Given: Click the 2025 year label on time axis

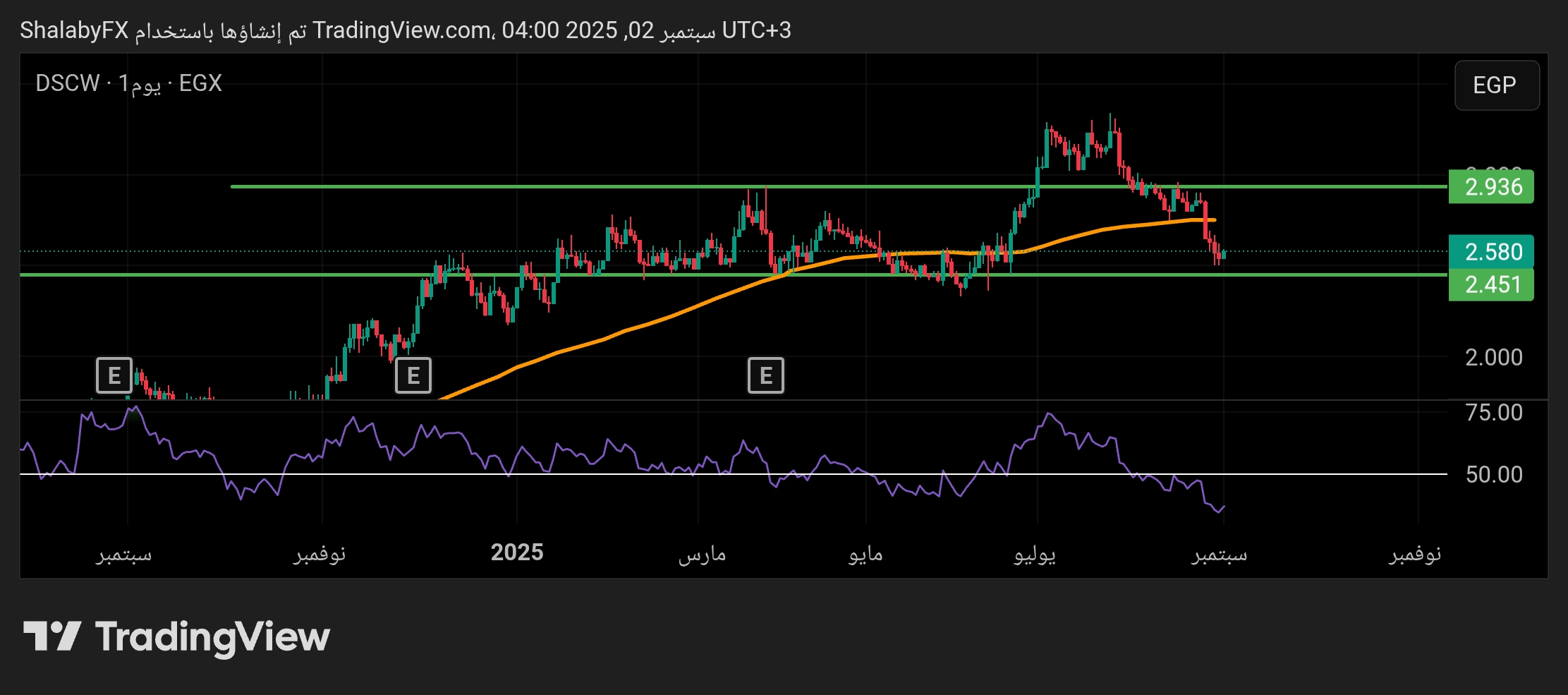Looking at the screenshot, I should 517,552.
